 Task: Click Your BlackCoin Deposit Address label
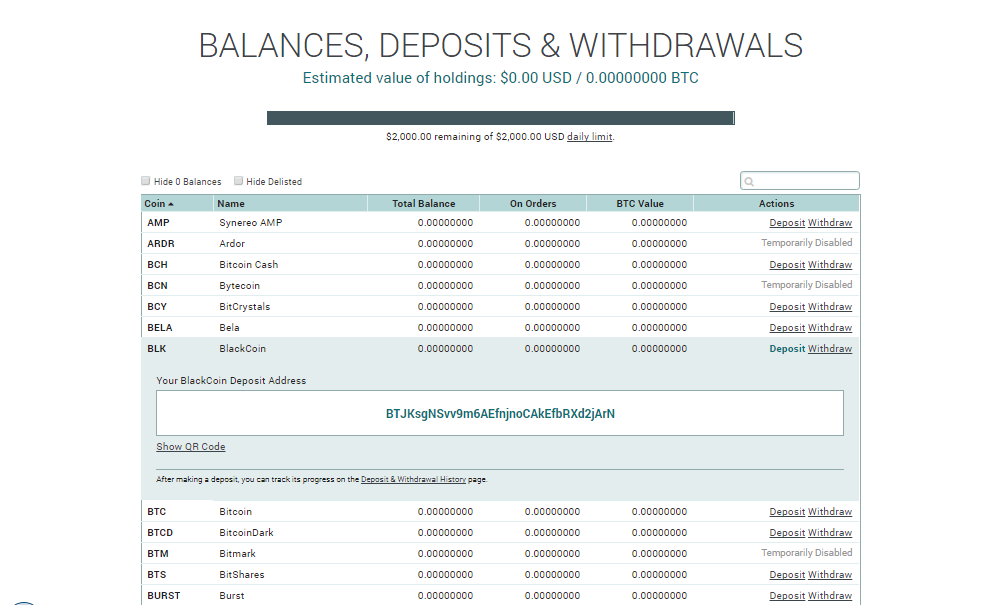click(x=231, y=381)
